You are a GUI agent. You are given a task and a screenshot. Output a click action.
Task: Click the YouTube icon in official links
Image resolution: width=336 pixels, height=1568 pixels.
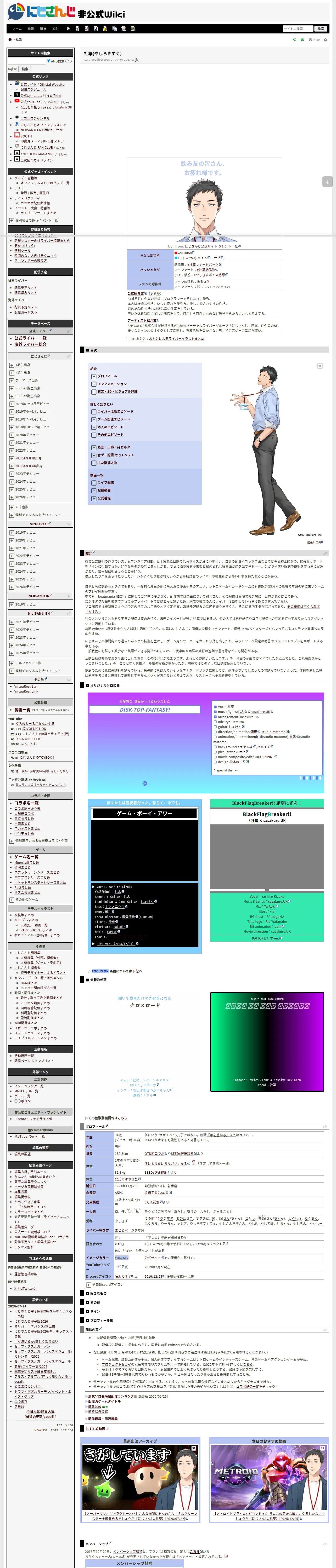coord(17,101)
